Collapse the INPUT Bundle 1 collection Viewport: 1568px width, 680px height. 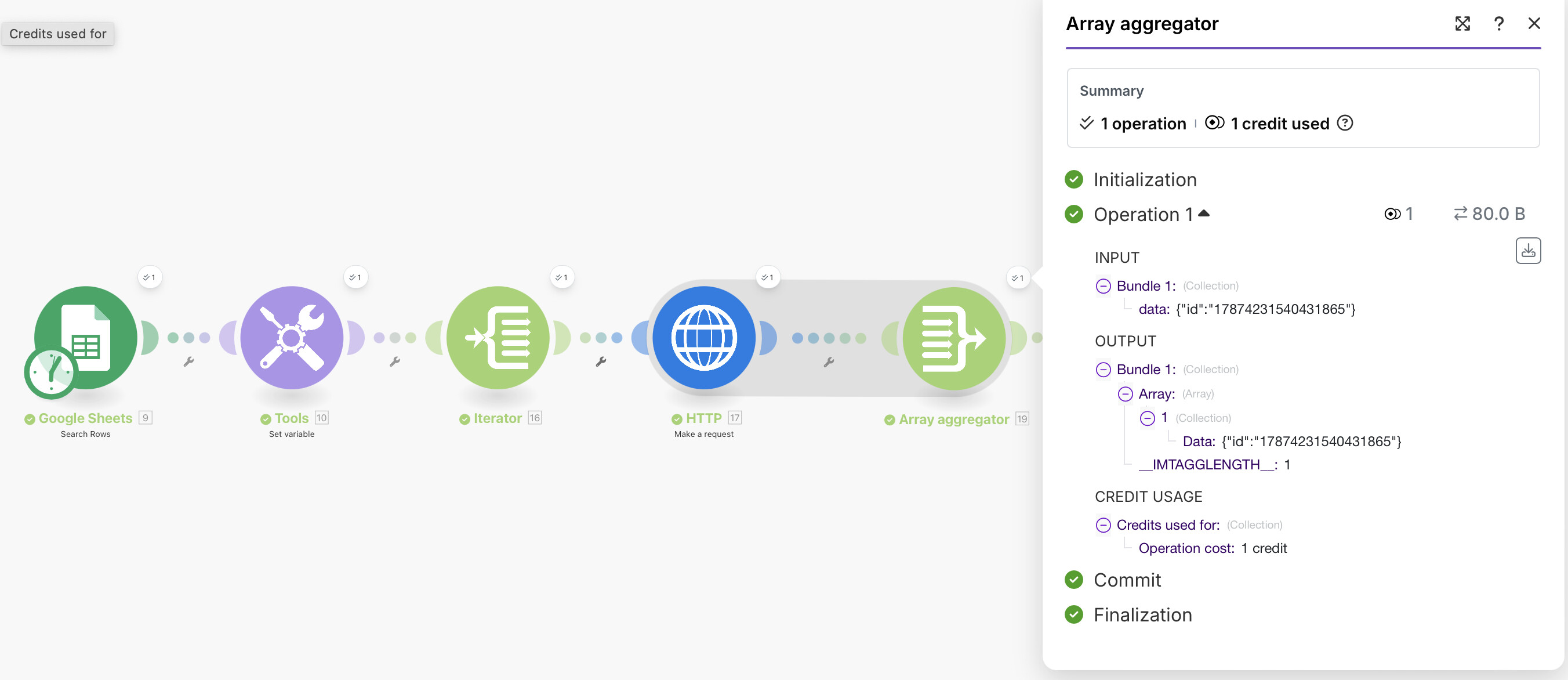coord(1103,286)
